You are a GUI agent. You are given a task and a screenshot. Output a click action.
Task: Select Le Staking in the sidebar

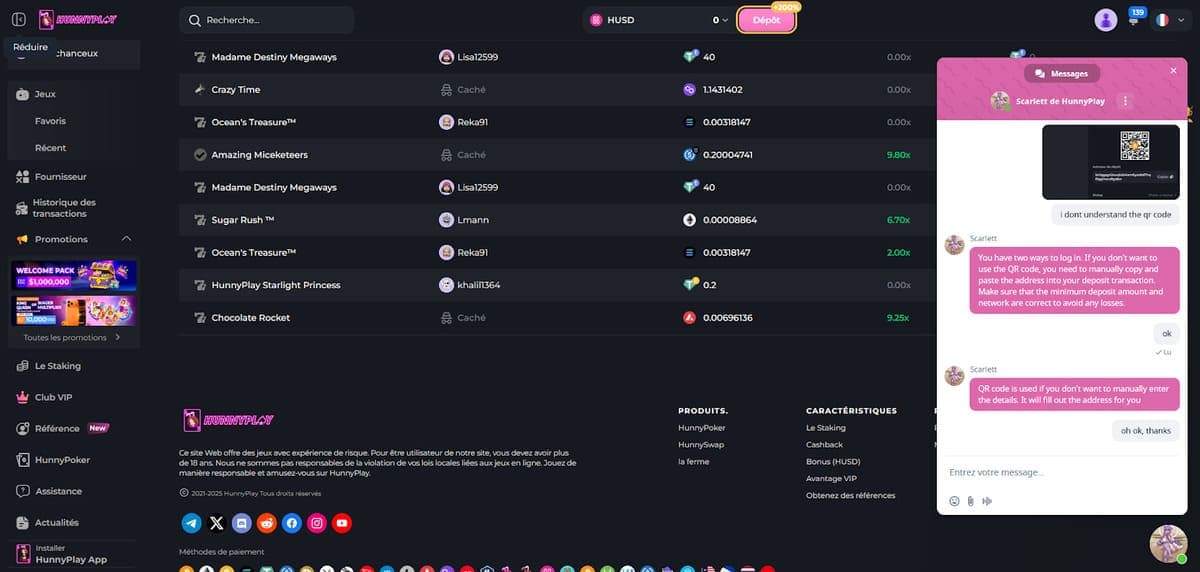point(58,366)
